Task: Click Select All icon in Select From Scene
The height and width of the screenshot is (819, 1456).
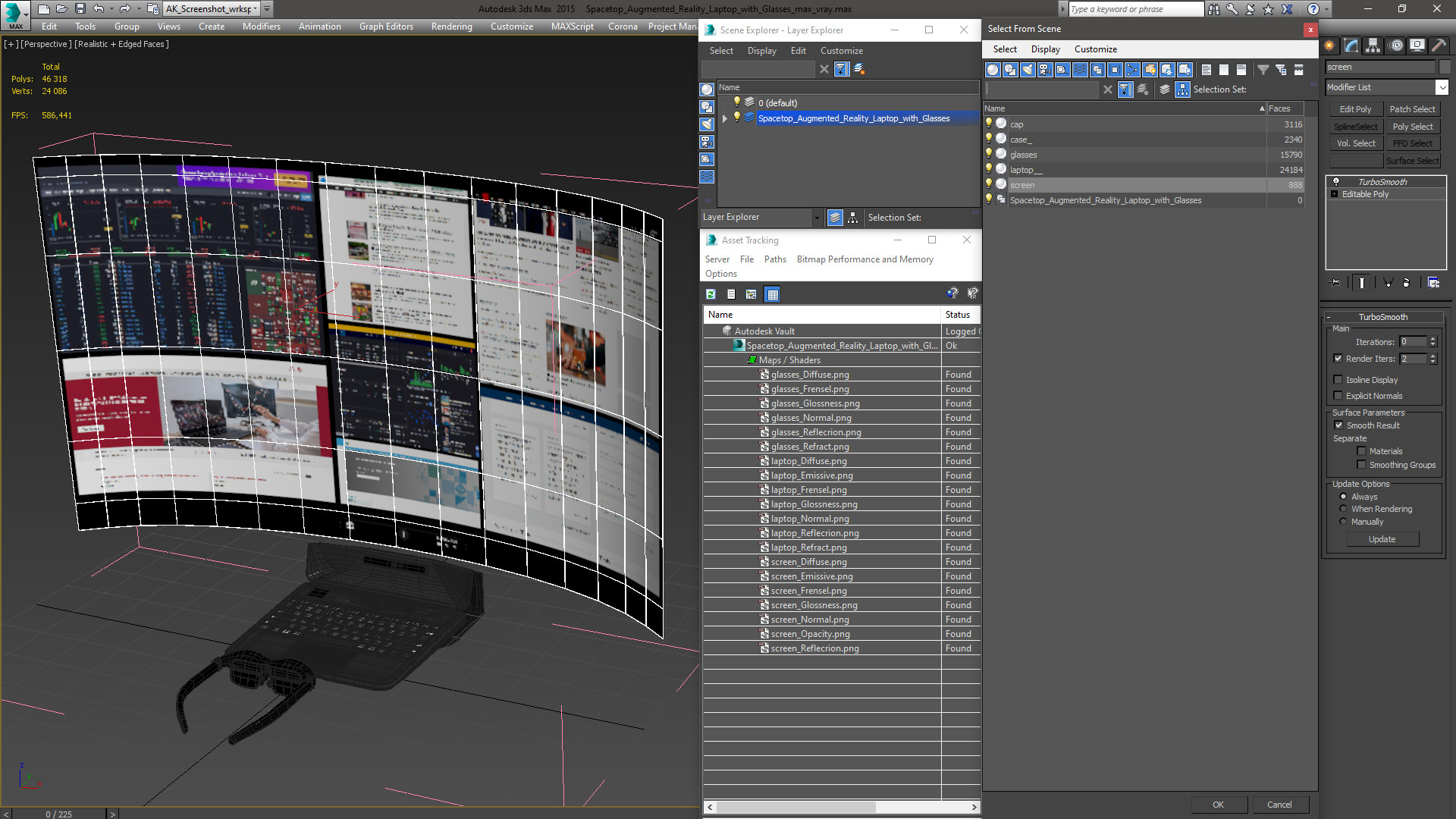Action: 1207,70
